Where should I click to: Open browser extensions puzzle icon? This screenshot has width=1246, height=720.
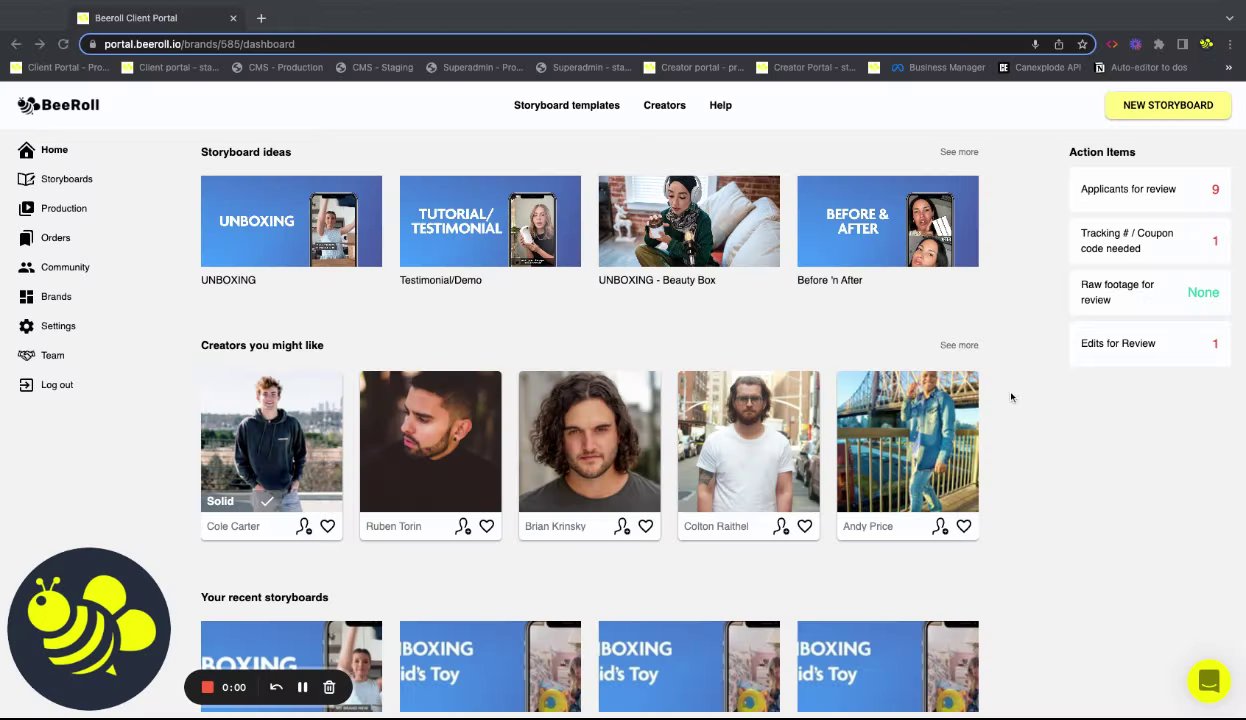(1159, 44)
